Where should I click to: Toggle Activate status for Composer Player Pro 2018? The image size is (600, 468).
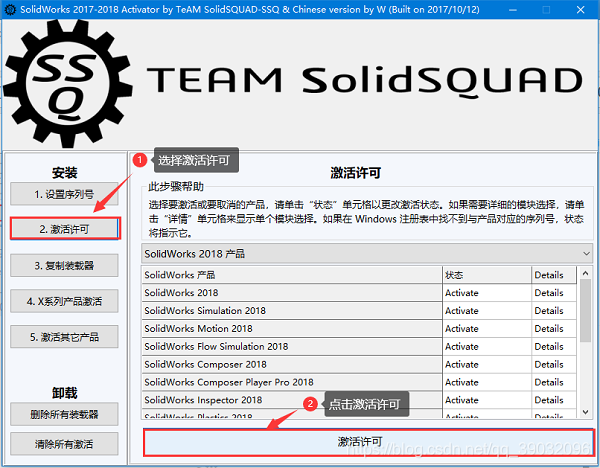pyautogui.click(x=487, y=382)
